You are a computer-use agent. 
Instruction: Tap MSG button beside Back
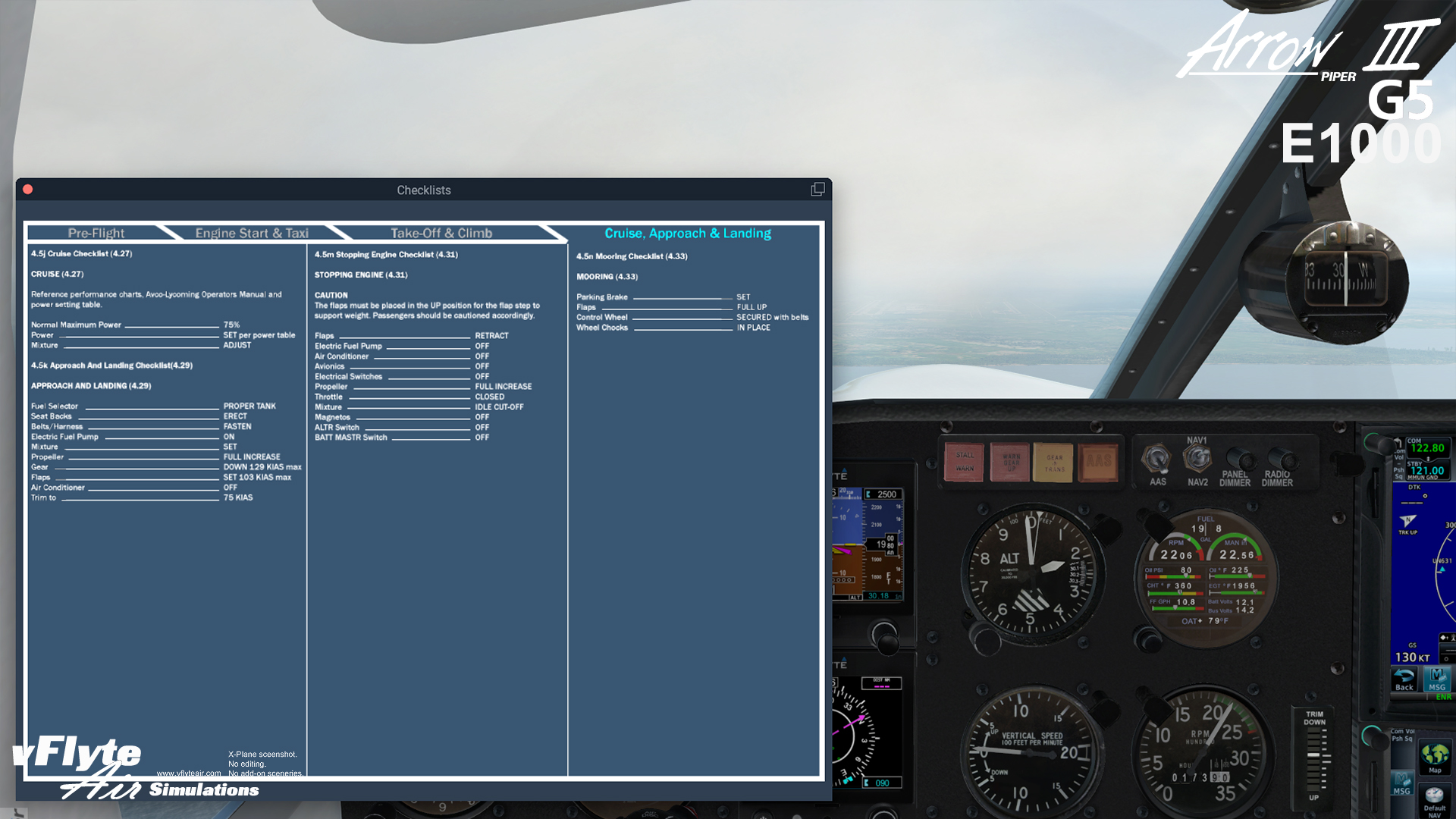1437,679
